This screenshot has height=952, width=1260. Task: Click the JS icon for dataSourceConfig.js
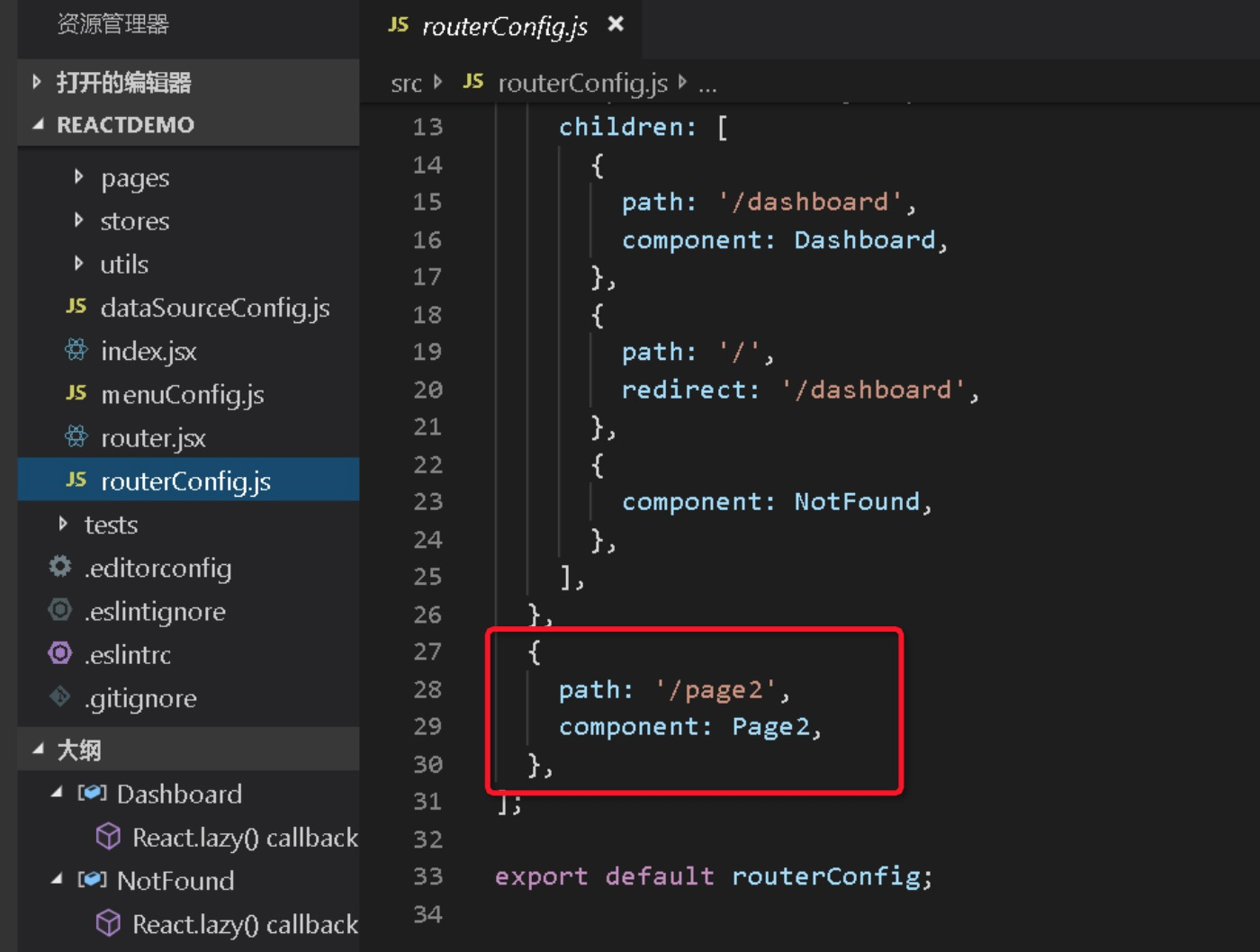[76, 308]
